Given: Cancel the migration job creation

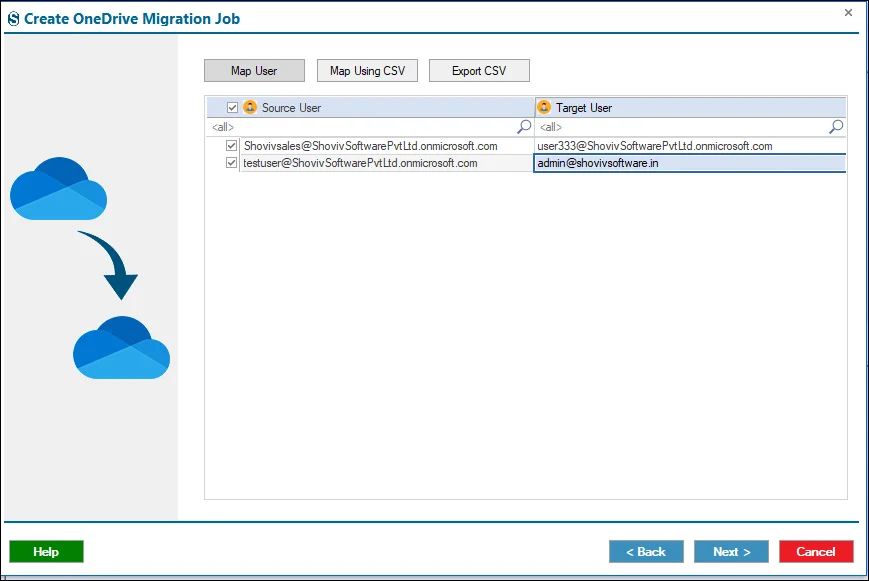Looking at the screenshot, I should coord(816,552).
